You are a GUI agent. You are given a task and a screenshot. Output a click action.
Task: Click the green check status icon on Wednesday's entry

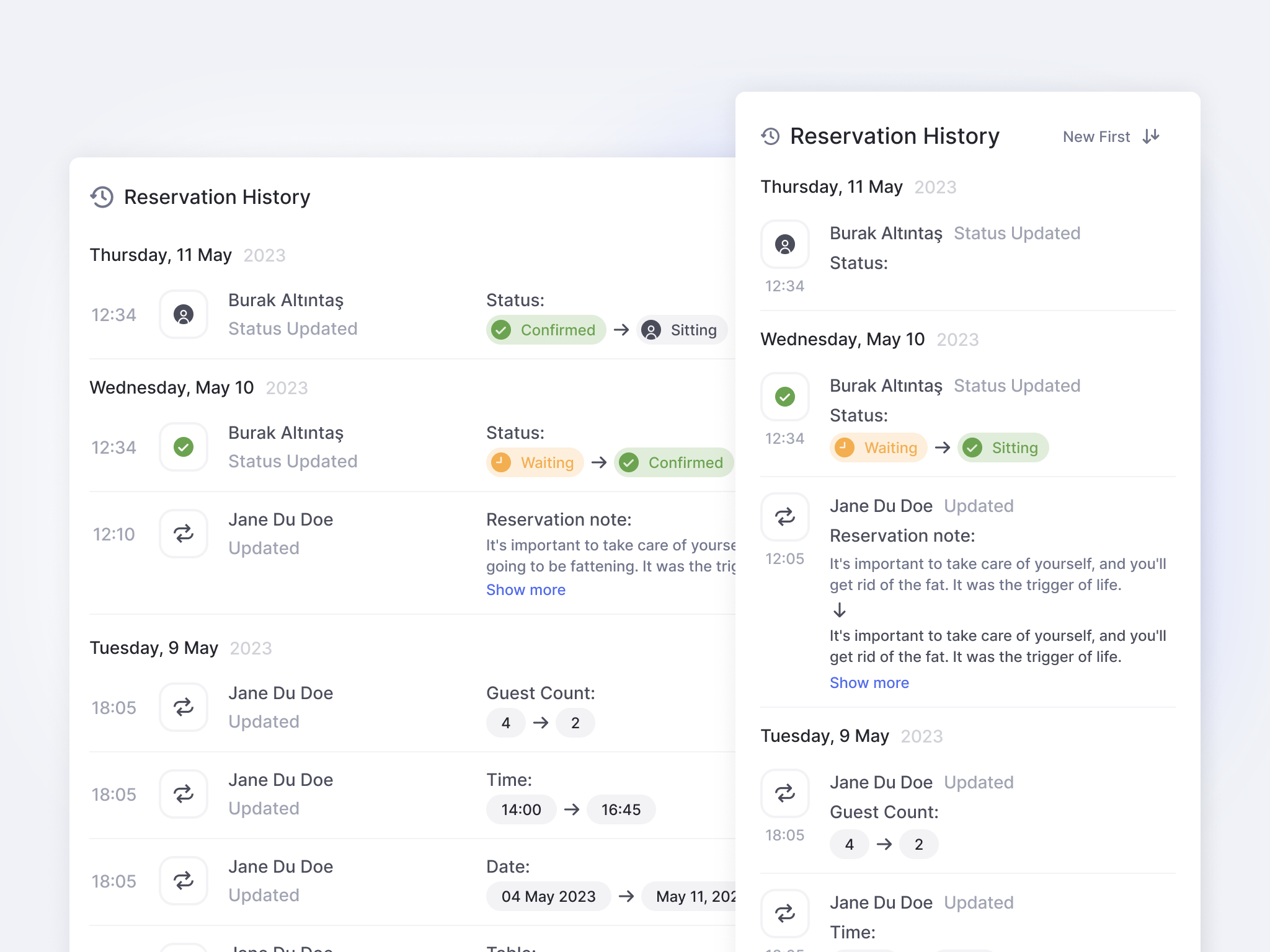[184, 446]
